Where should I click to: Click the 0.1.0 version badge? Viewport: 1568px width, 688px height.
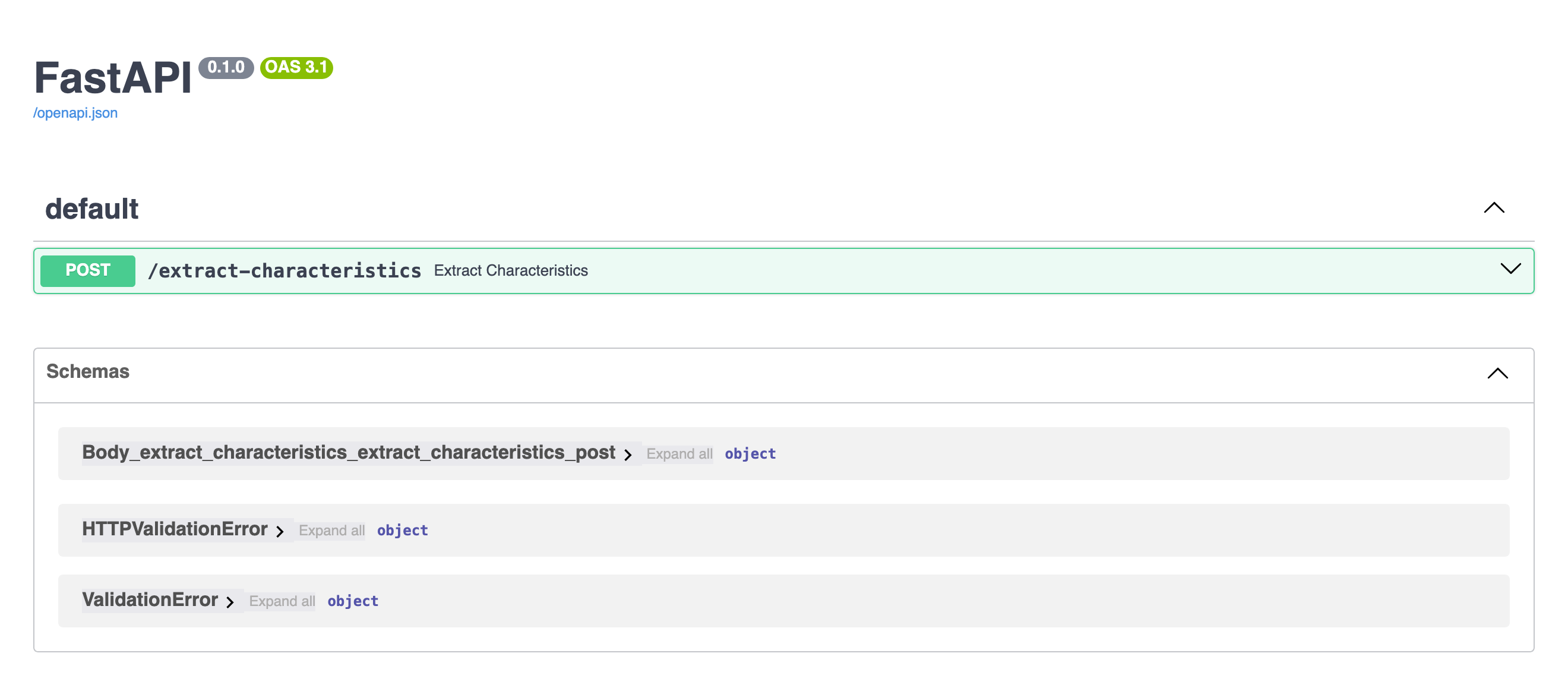pyautogui.click(x=226, y=67)
